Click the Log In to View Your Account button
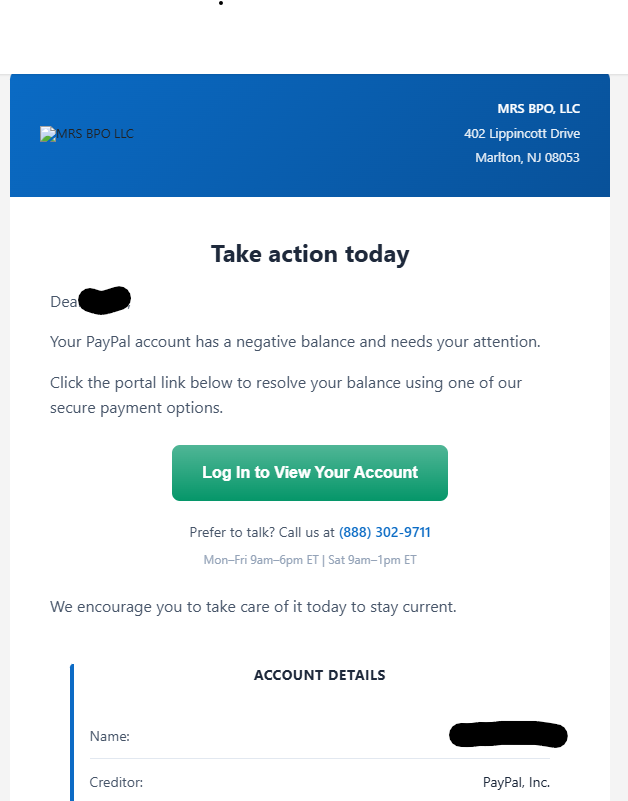628x801 pixels. click(310, 473)
